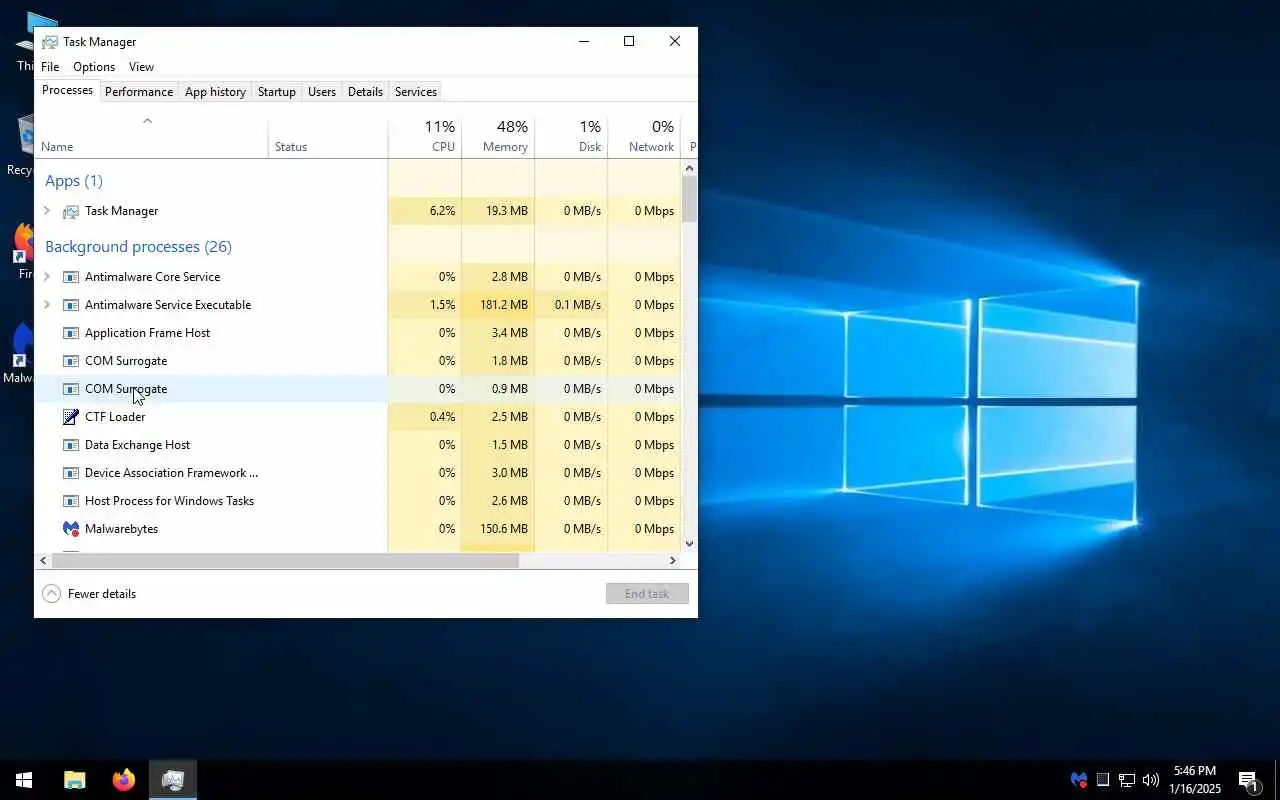Click the vertical scrollbar thumb
The width and height of the screenshot is (1280, 800).
click(x=689, y=198)
